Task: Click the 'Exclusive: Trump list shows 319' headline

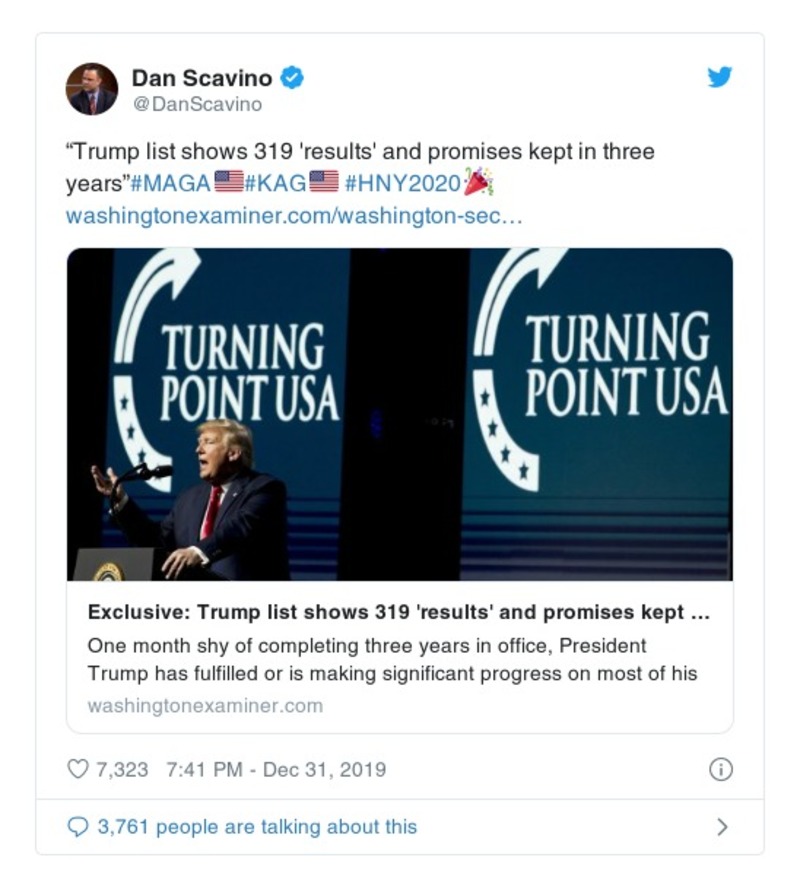Action: coord(398,612)
